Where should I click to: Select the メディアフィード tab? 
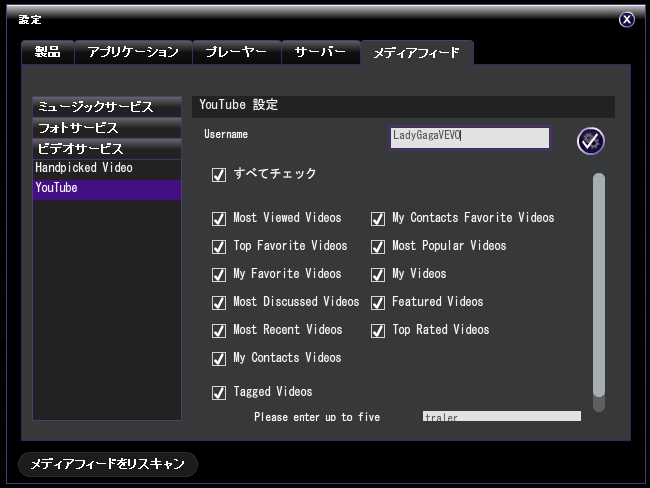(x=417, y=53)
